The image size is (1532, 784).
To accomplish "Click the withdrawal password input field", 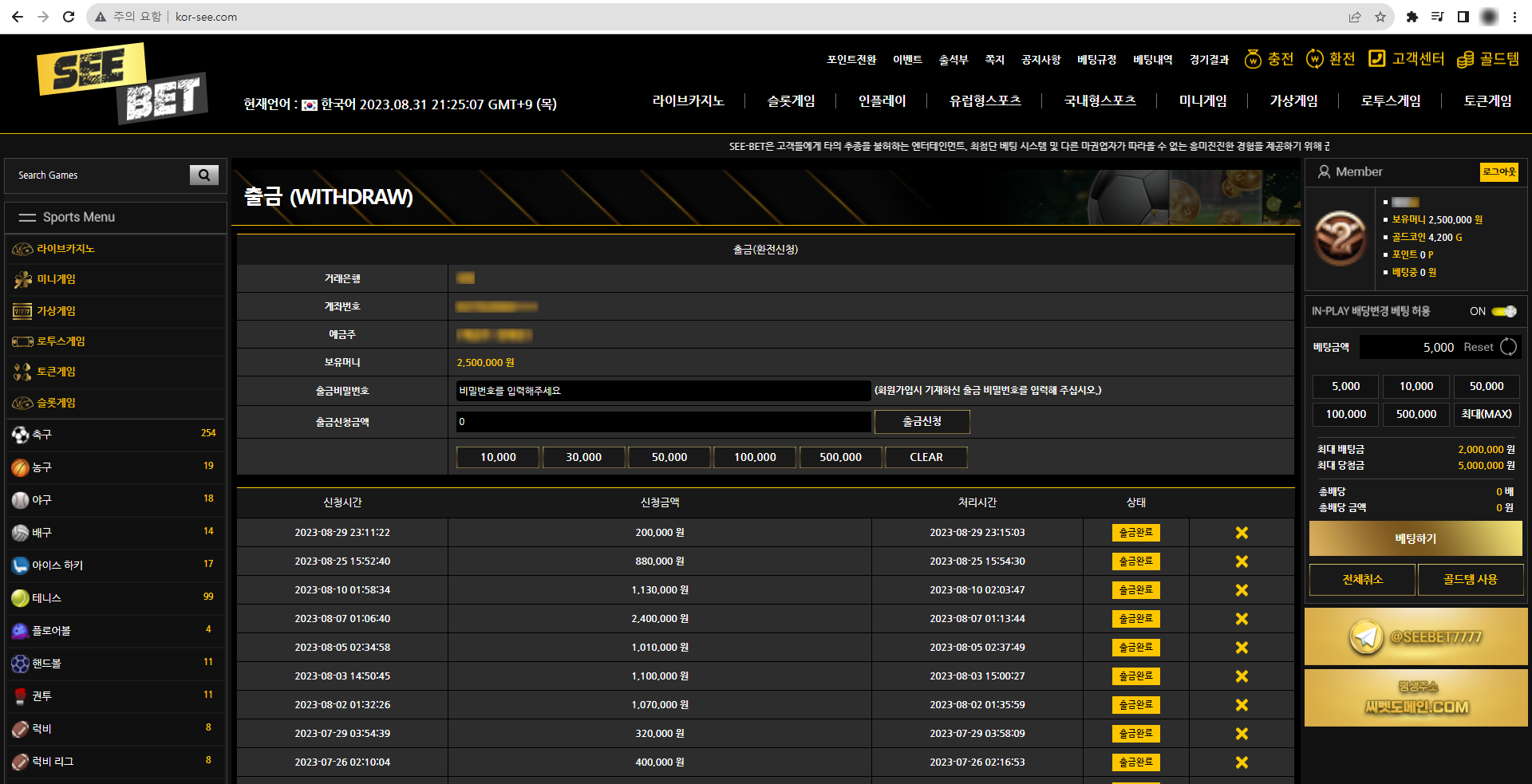I will click(662, 391).
